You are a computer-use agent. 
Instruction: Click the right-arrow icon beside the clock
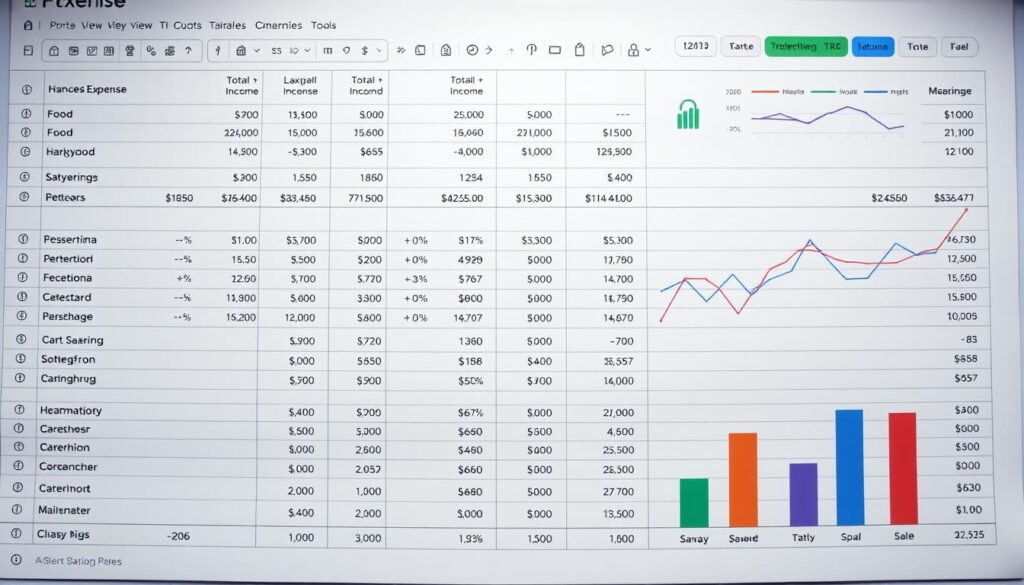pos(488,50)
